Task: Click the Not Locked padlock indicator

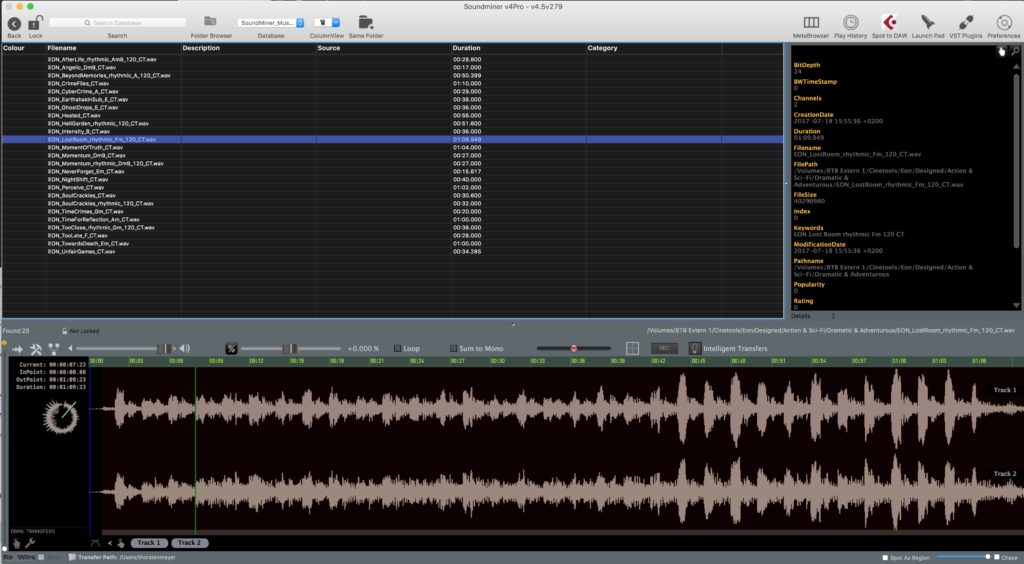Action: point(65,331)
